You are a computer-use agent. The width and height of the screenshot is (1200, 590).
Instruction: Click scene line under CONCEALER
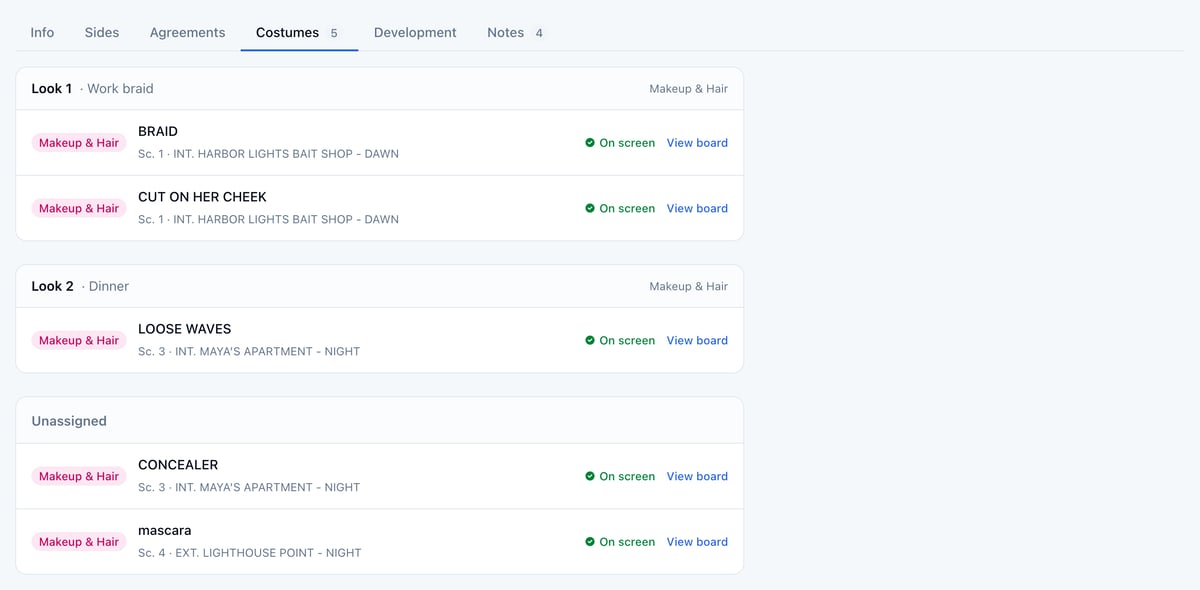[x=249, y=488]
